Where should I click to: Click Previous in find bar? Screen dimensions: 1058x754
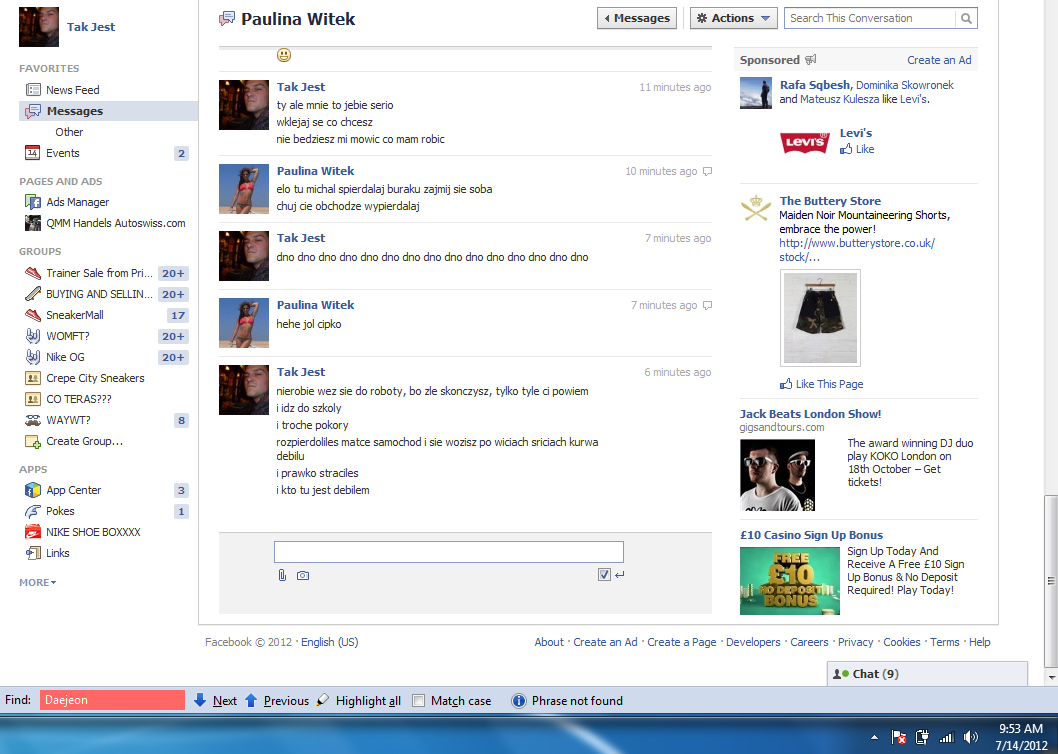(x=277, y=701)
